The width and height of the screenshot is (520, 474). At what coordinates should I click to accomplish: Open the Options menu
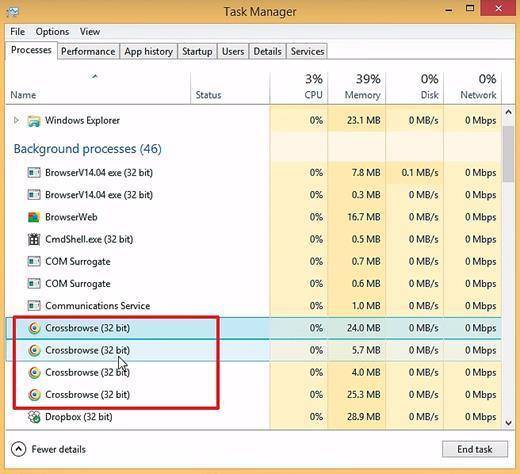point(52,32)
